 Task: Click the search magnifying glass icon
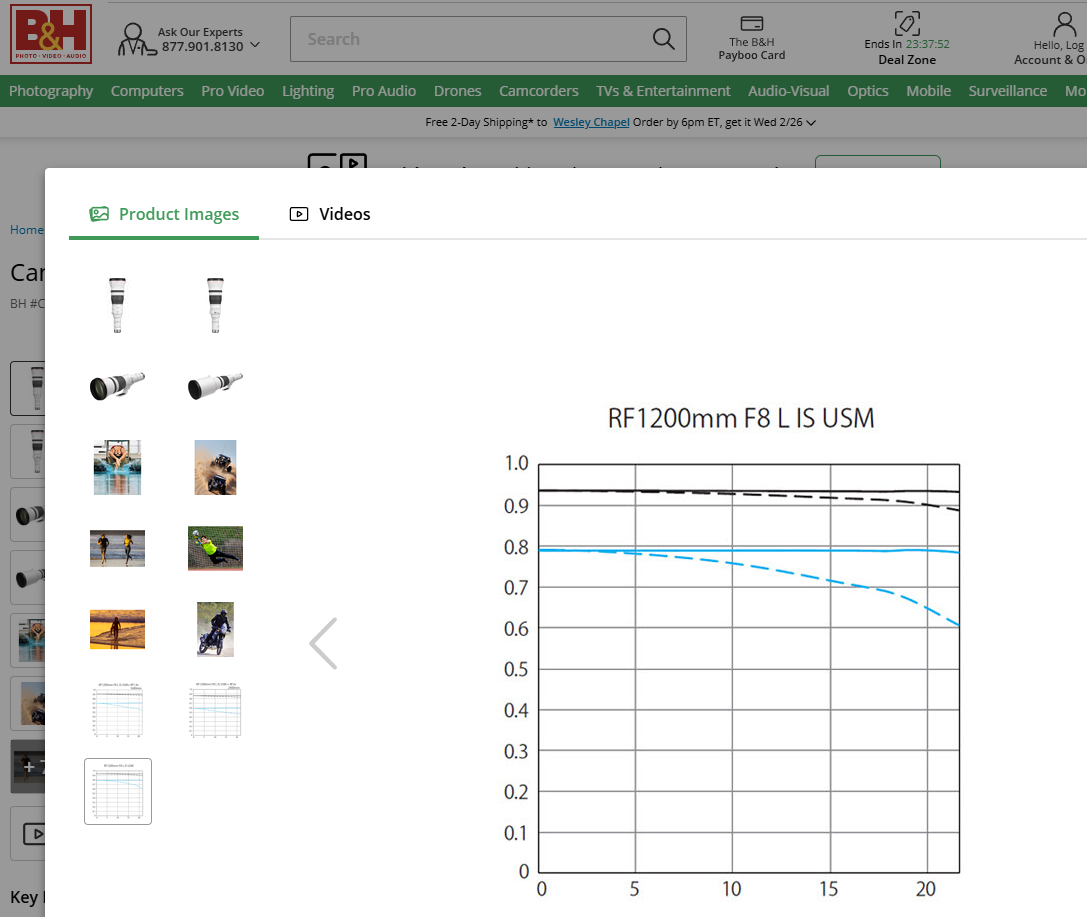663,39
